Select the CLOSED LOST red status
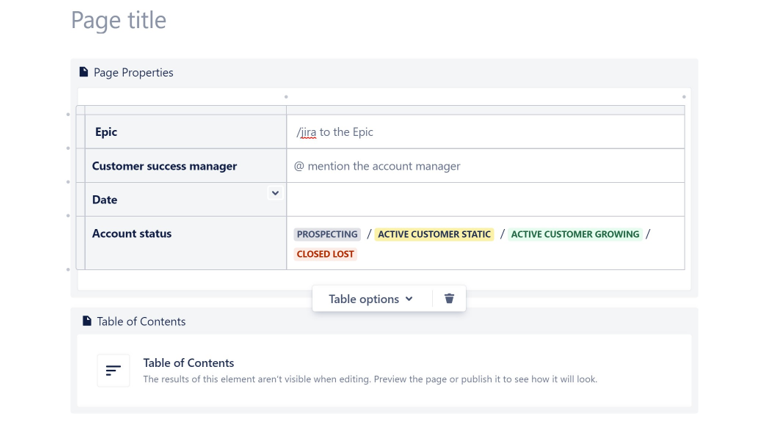Image resolution: width=762 pixels, height=446 pixels. point(325,254)
